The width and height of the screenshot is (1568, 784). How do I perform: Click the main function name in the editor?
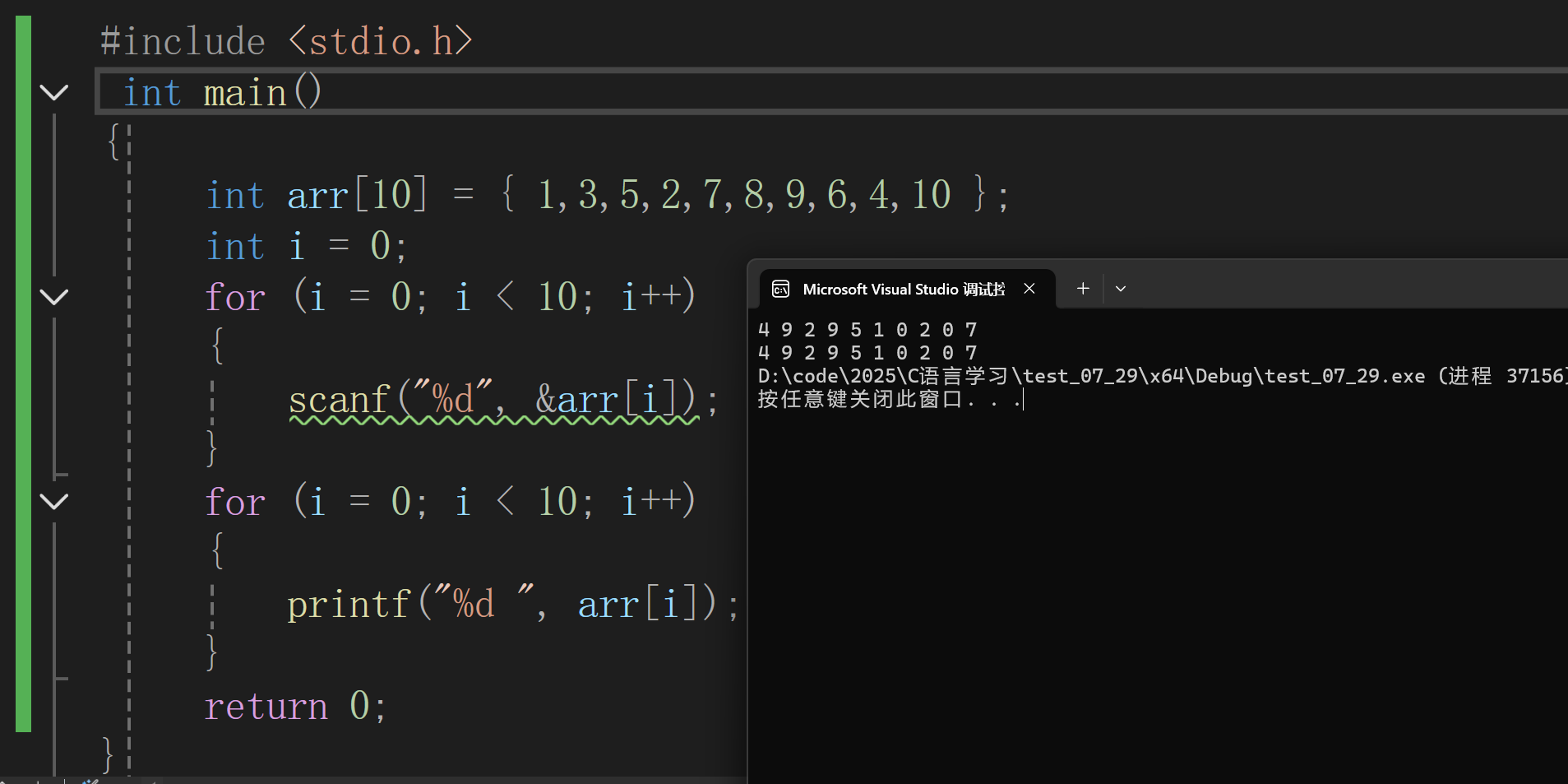click(x=244, y=92)
